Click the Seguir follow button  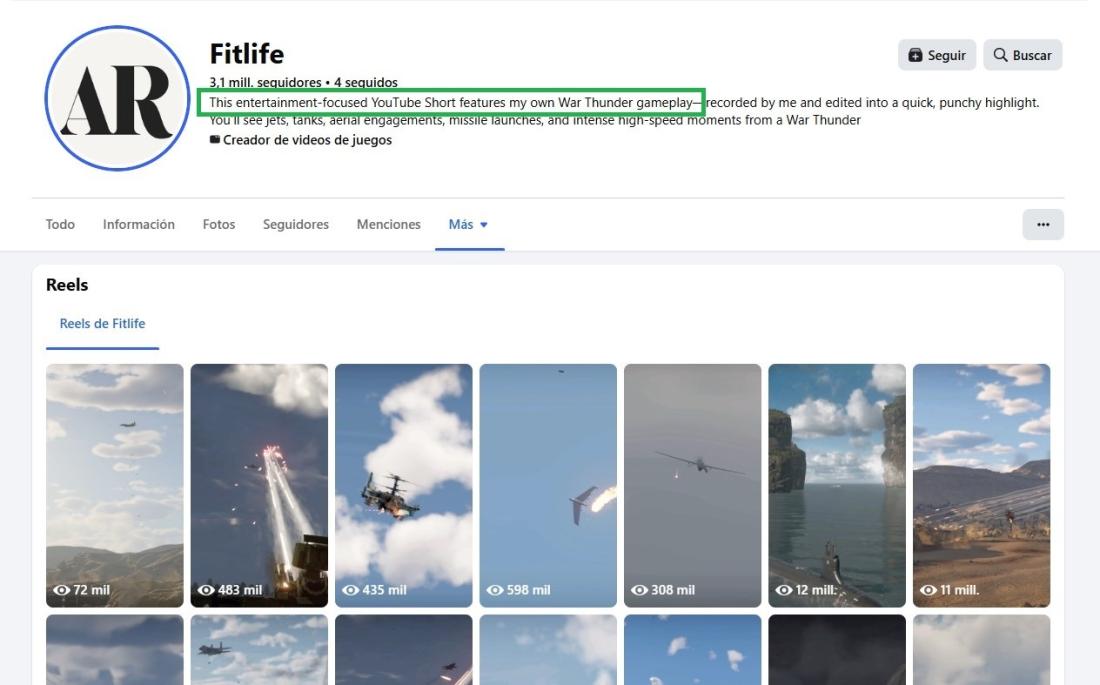click(937, 55)
